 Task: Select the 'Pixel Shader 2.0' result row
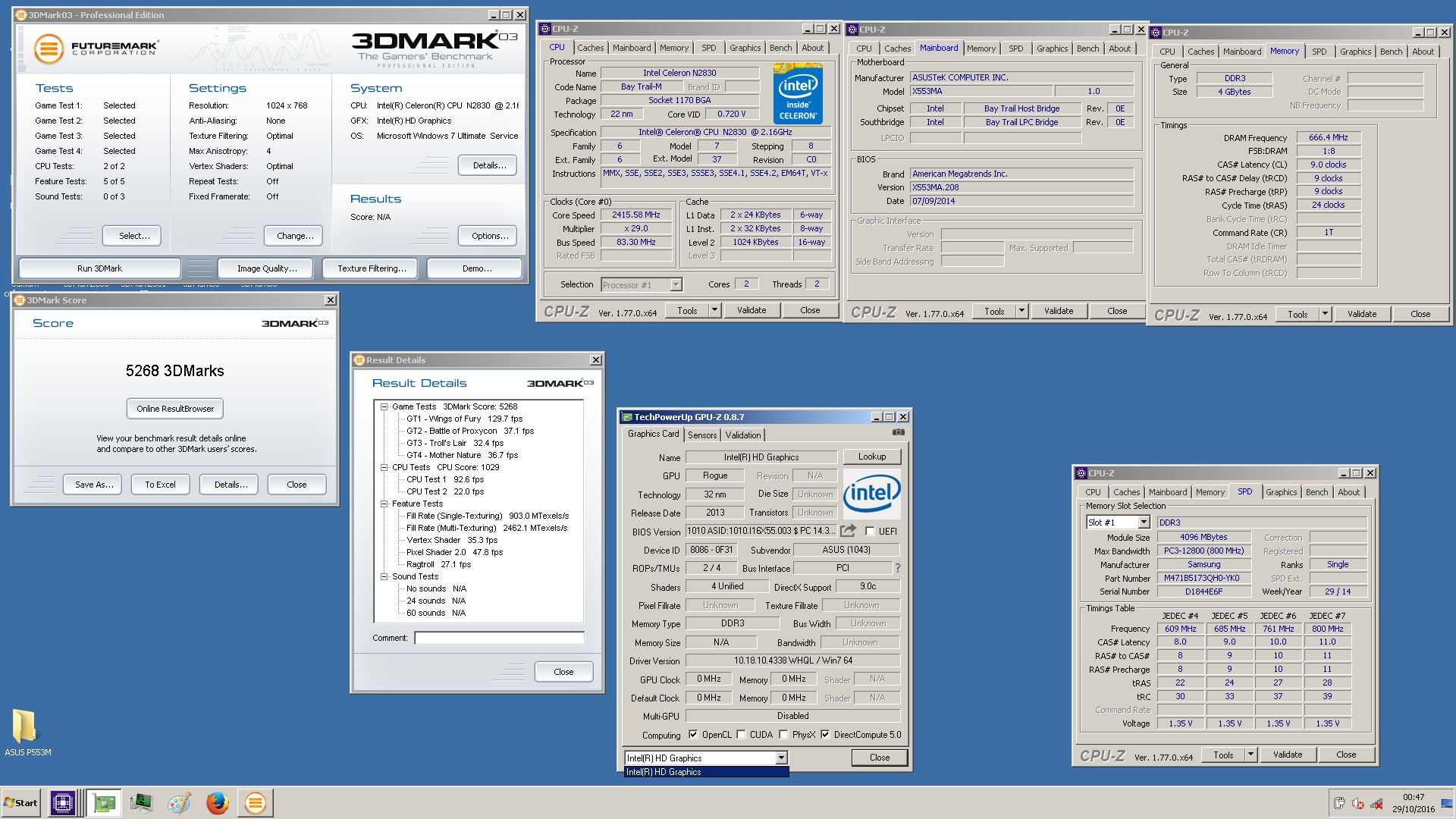pos(454,552)
